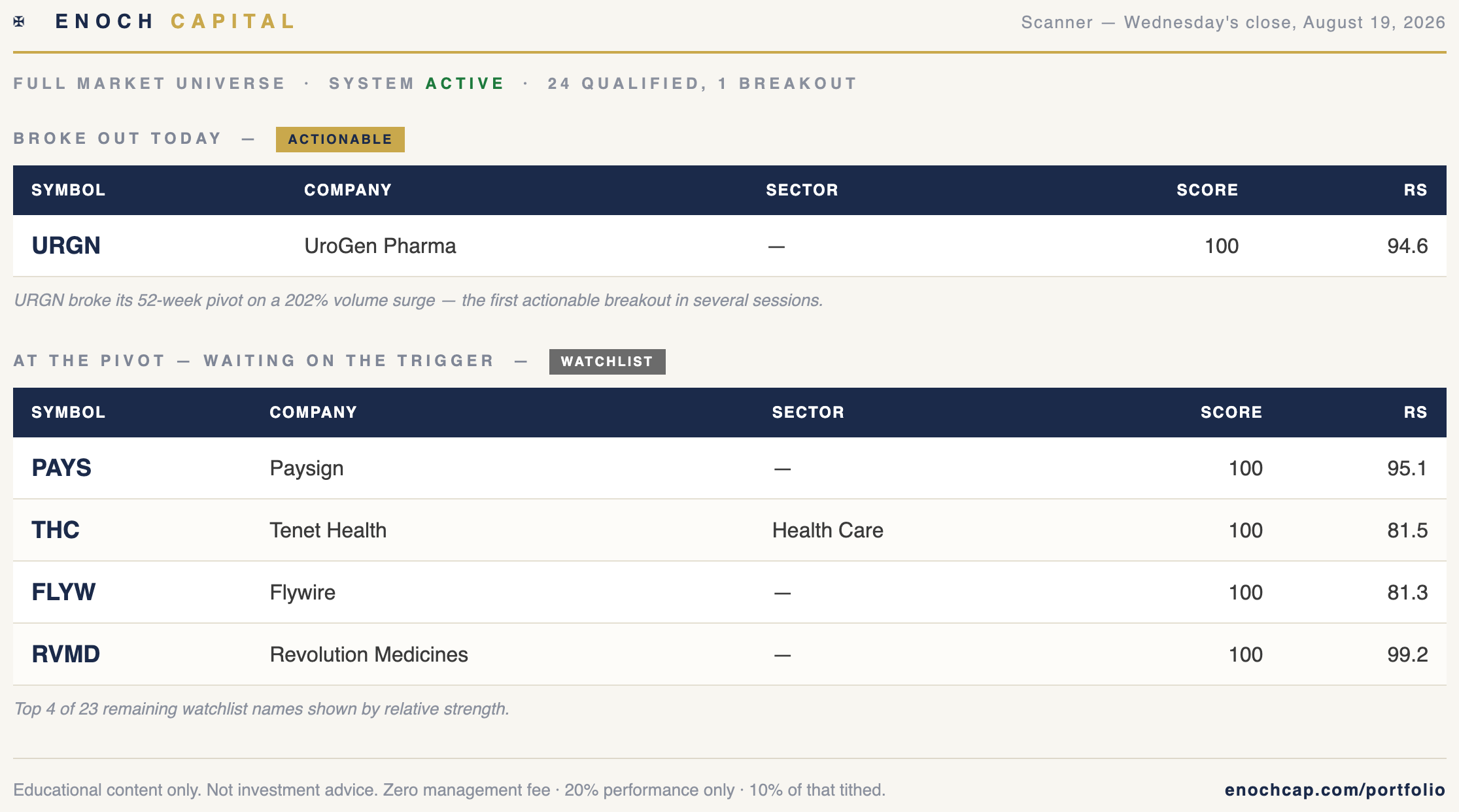This screenshot has height=812, width=1459.
Task: Click the Tenet Health company name
Action: point(328,530)
